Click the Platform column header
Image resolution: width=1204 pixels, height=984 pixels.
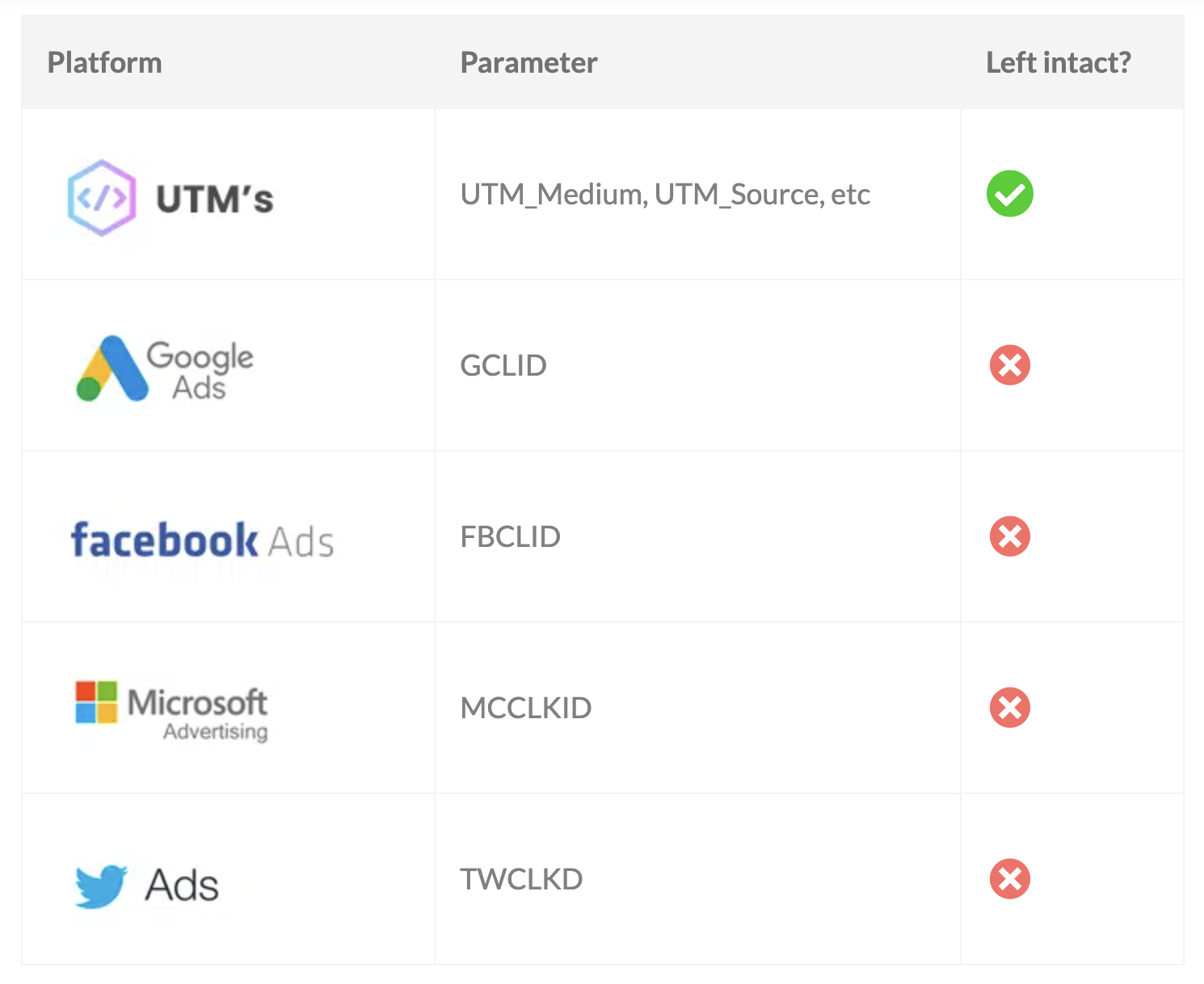105,63
